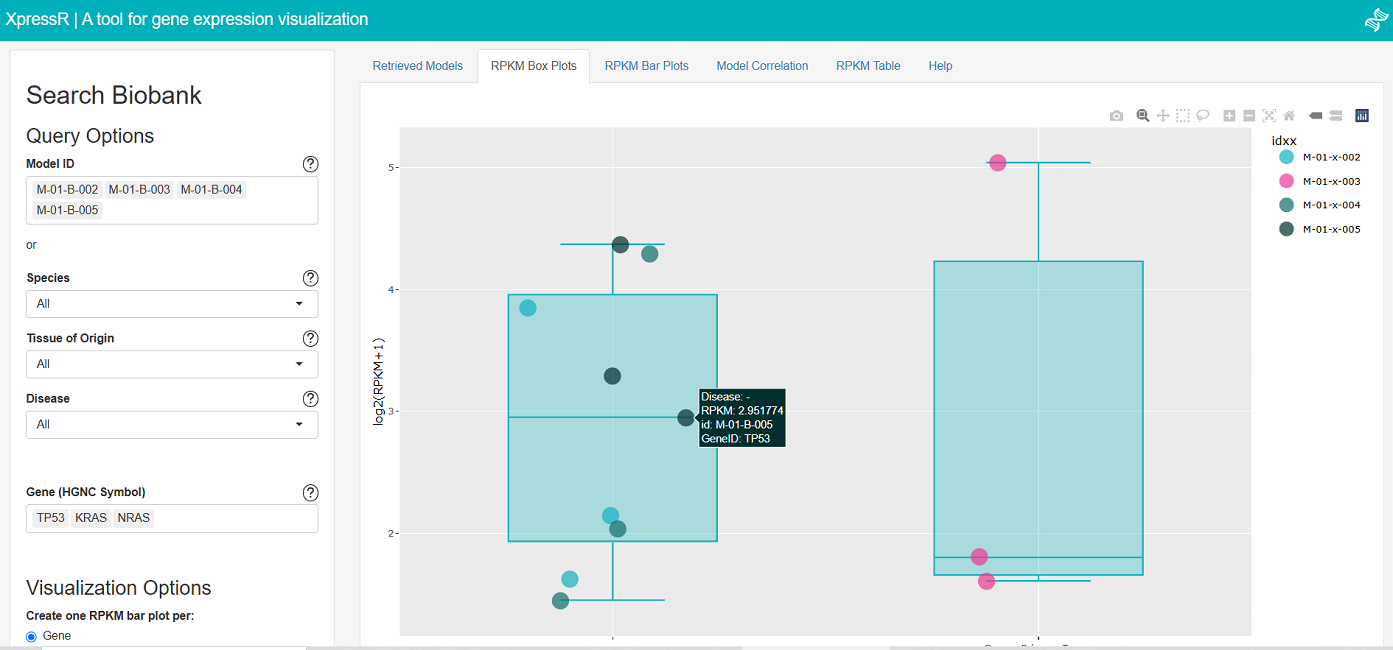Image resolution: width=1393 pixels, height=650 pixels.
Task: Open the Disease dropdown
Action: (172, 424)
